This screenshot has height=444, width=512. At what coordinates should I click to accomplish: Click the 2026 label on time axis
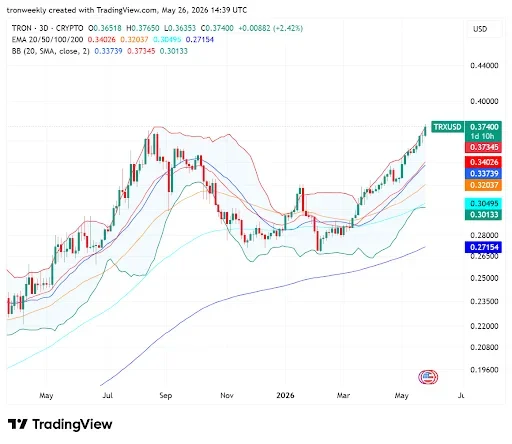[285, 396]
